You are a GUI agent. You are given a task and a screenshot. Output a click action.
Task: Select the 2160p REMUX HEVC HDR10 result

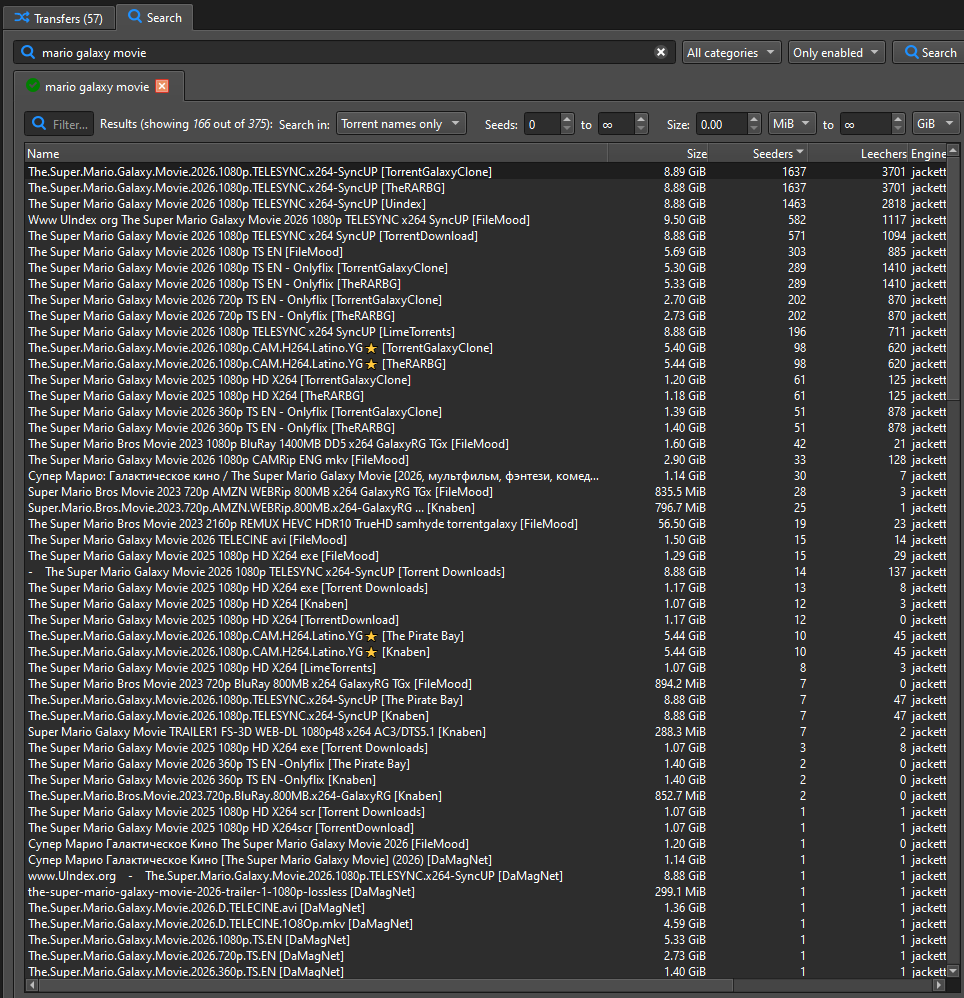pos(486,524)
